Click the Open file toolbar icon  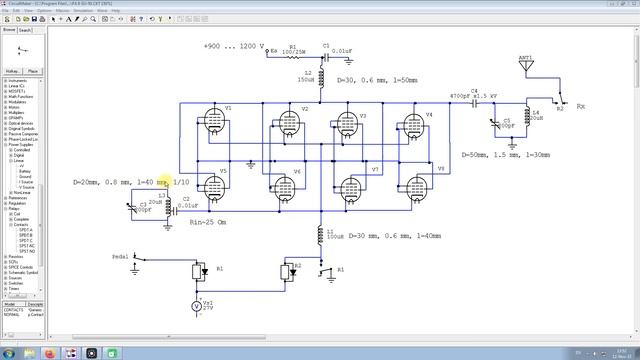26,19
